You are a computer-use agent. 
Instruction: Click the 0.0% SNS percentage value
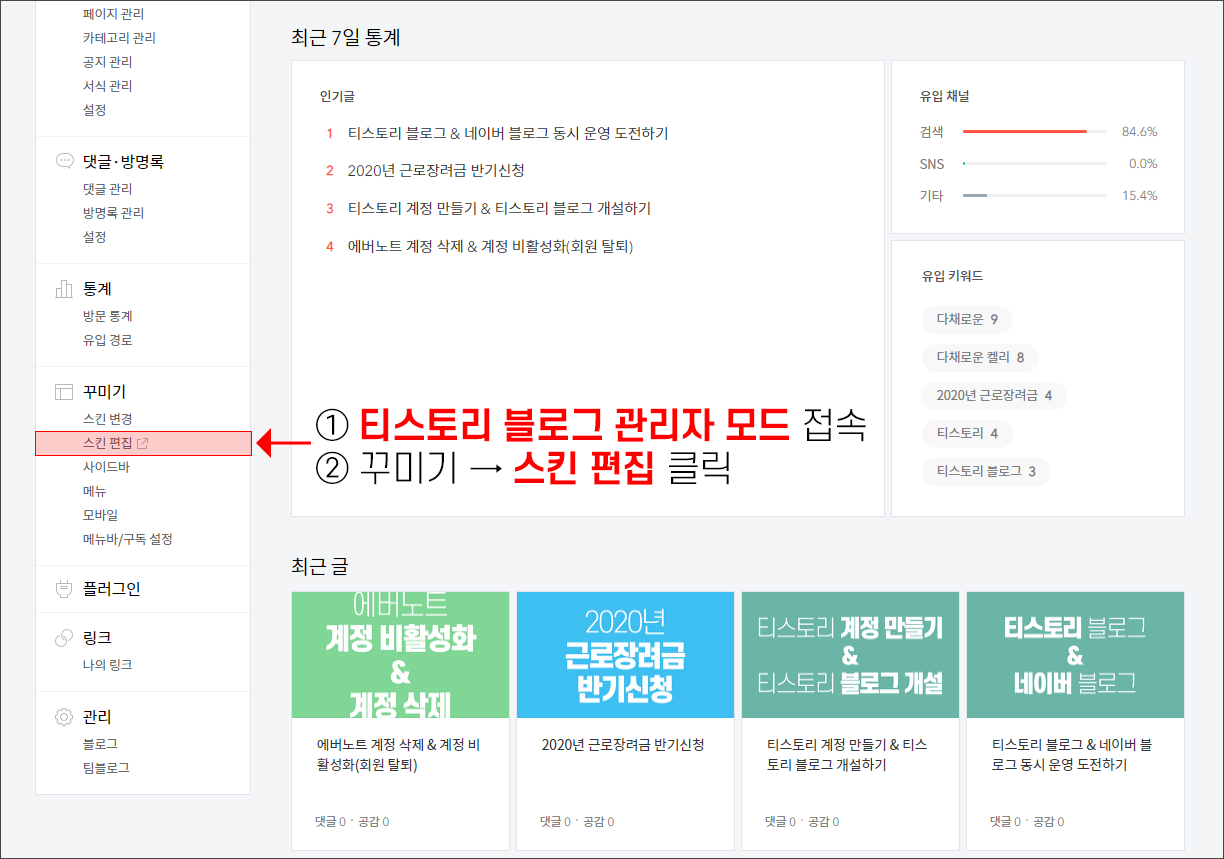click(x=1143, y=163)
